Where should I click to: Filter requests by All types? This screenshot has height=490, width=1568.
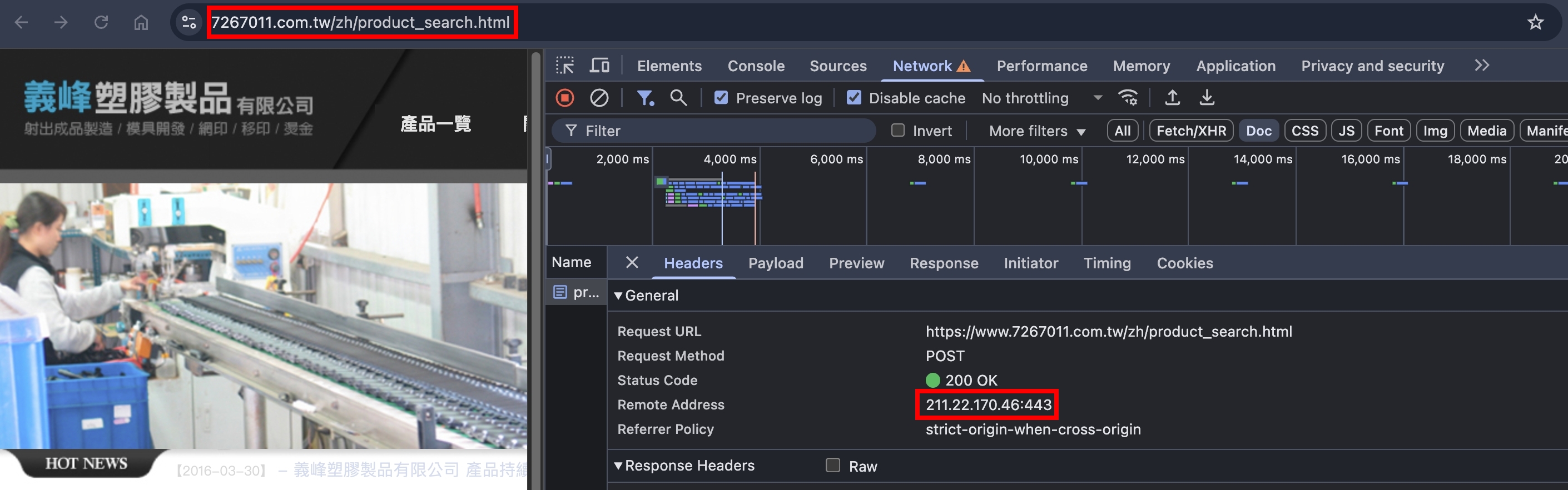point(1123,131)
